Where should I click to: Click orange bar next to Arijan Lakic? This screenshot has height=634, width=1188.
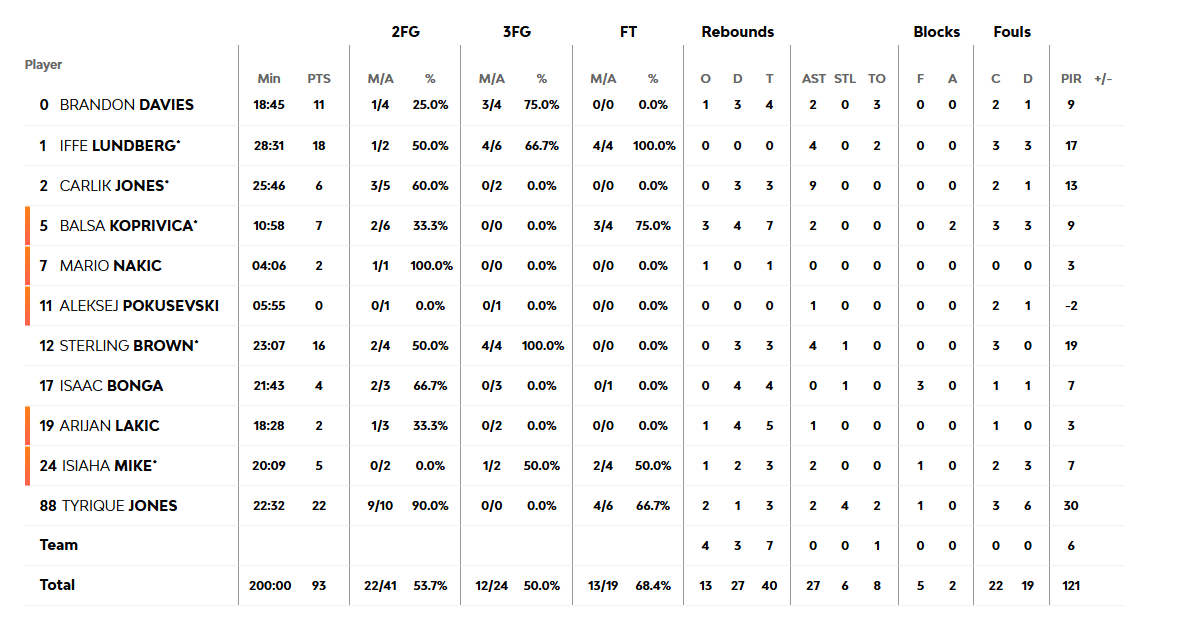(28, 426)
